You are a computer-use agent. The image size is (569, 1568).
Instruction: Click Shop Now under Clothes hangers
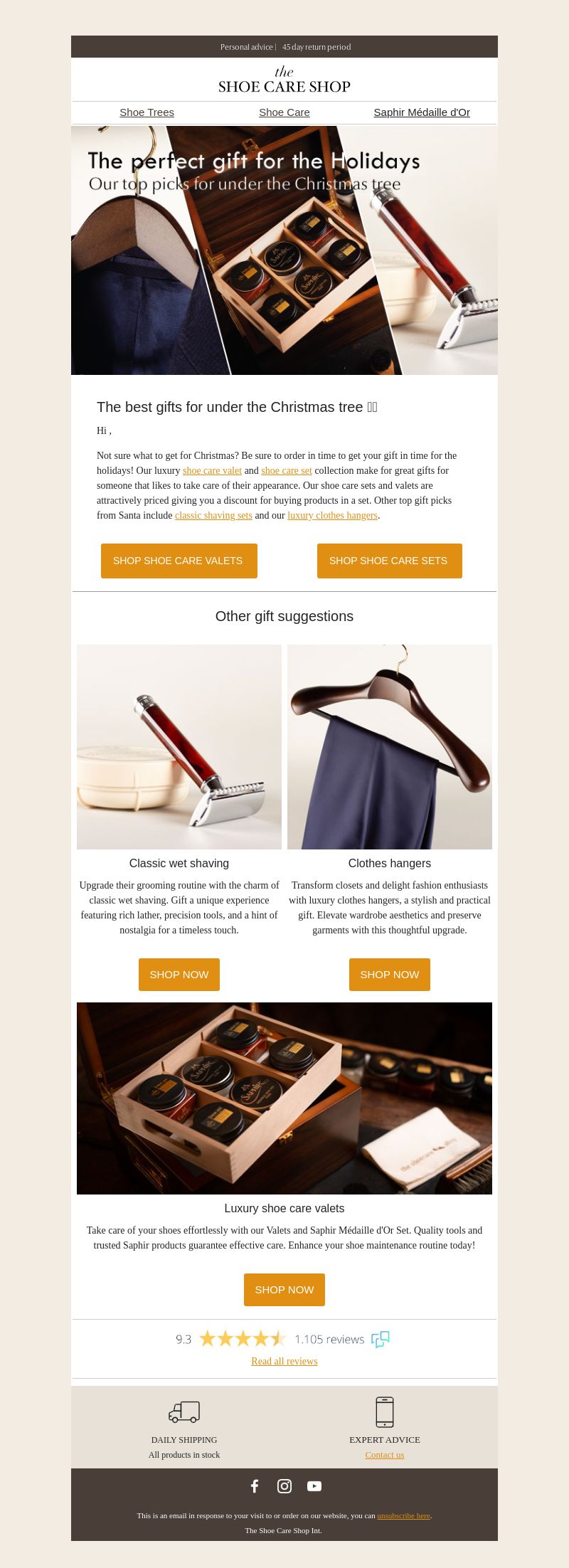[x=390, y=975]
